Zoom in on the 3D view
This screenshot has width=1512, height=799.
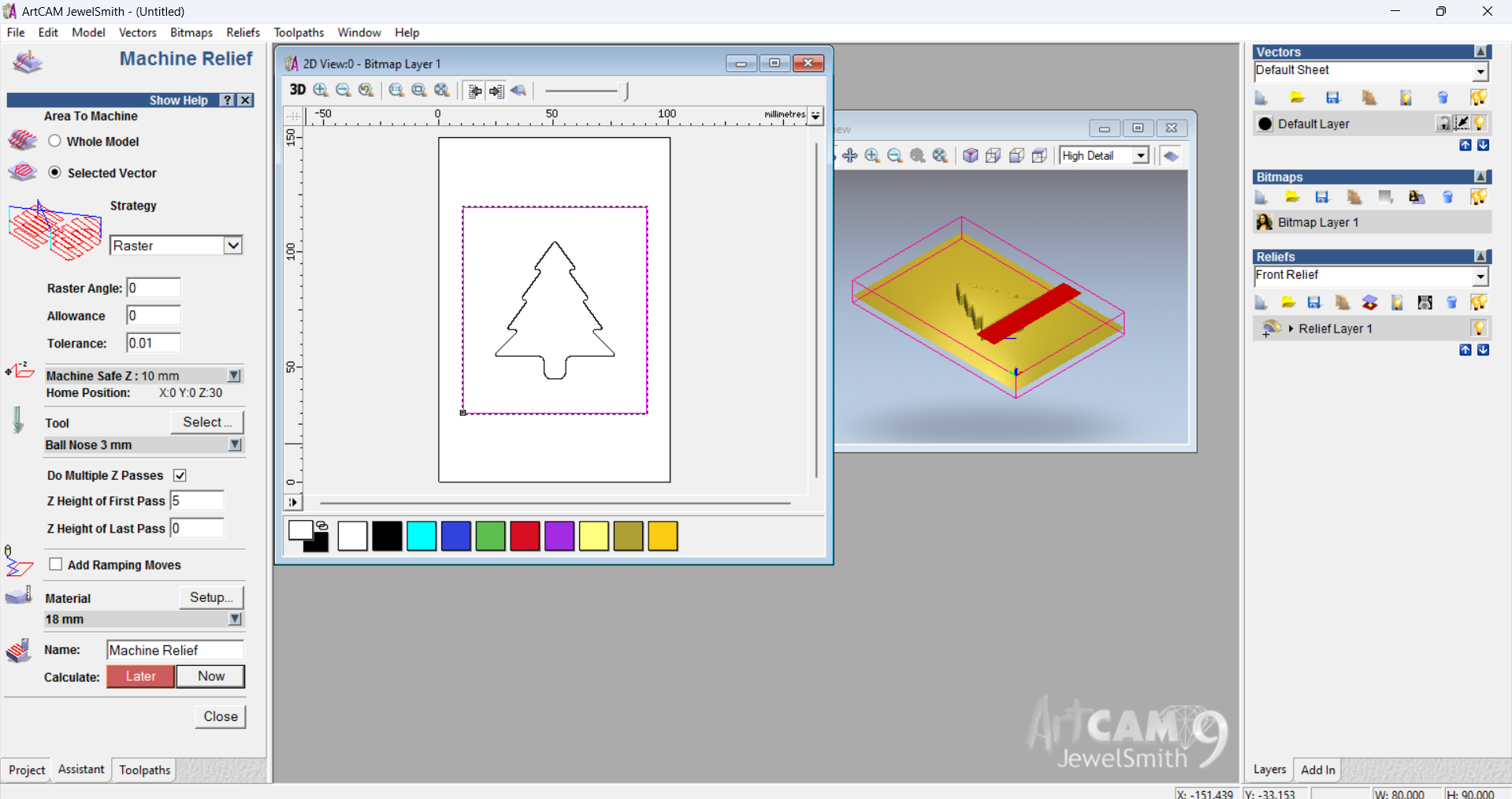[872, 155]
